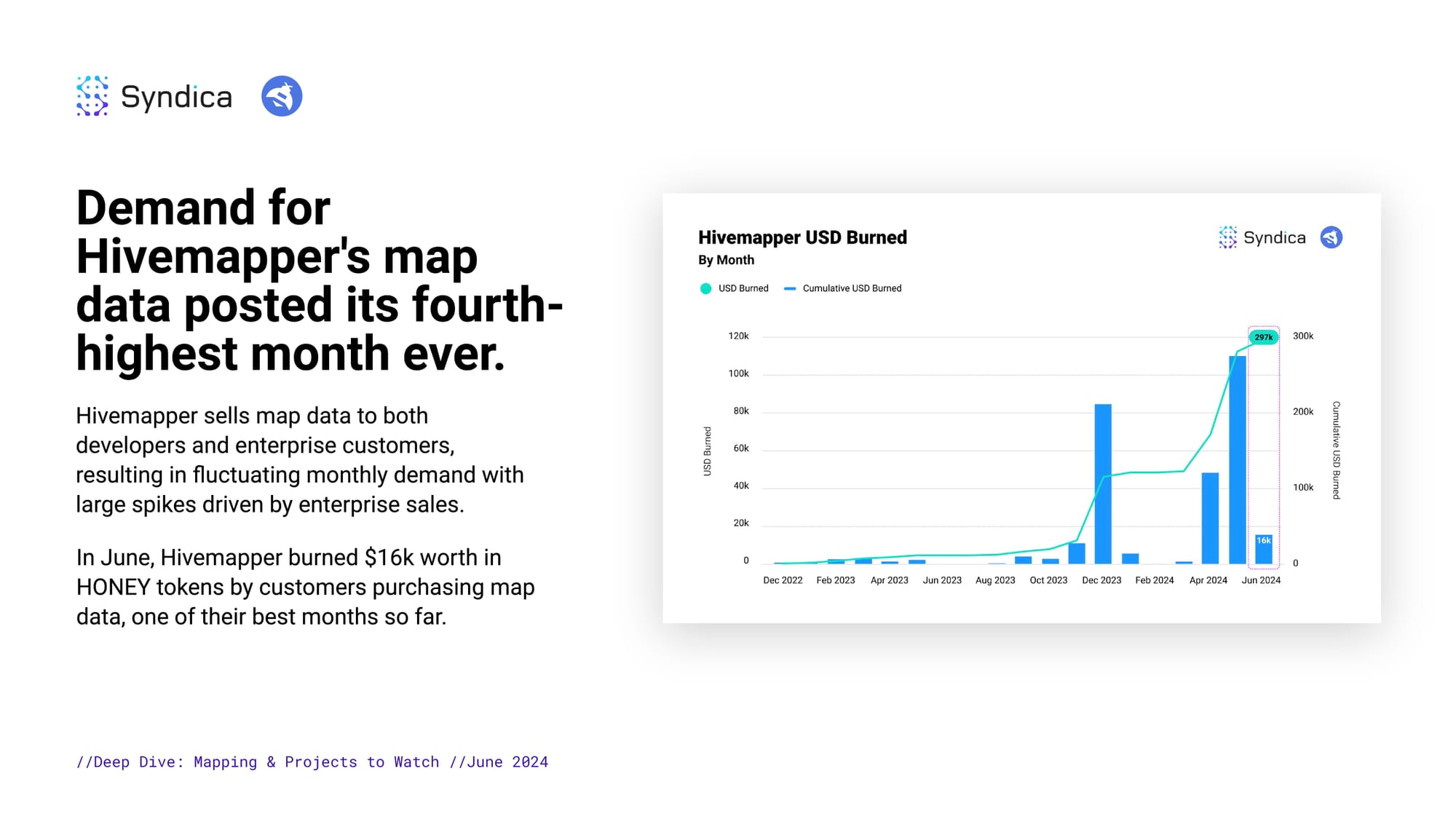Image resolution: width=1456 pixels, height=819 pixels.
Task: Select the Apr 2024 bar
Action: (1210, 518)
